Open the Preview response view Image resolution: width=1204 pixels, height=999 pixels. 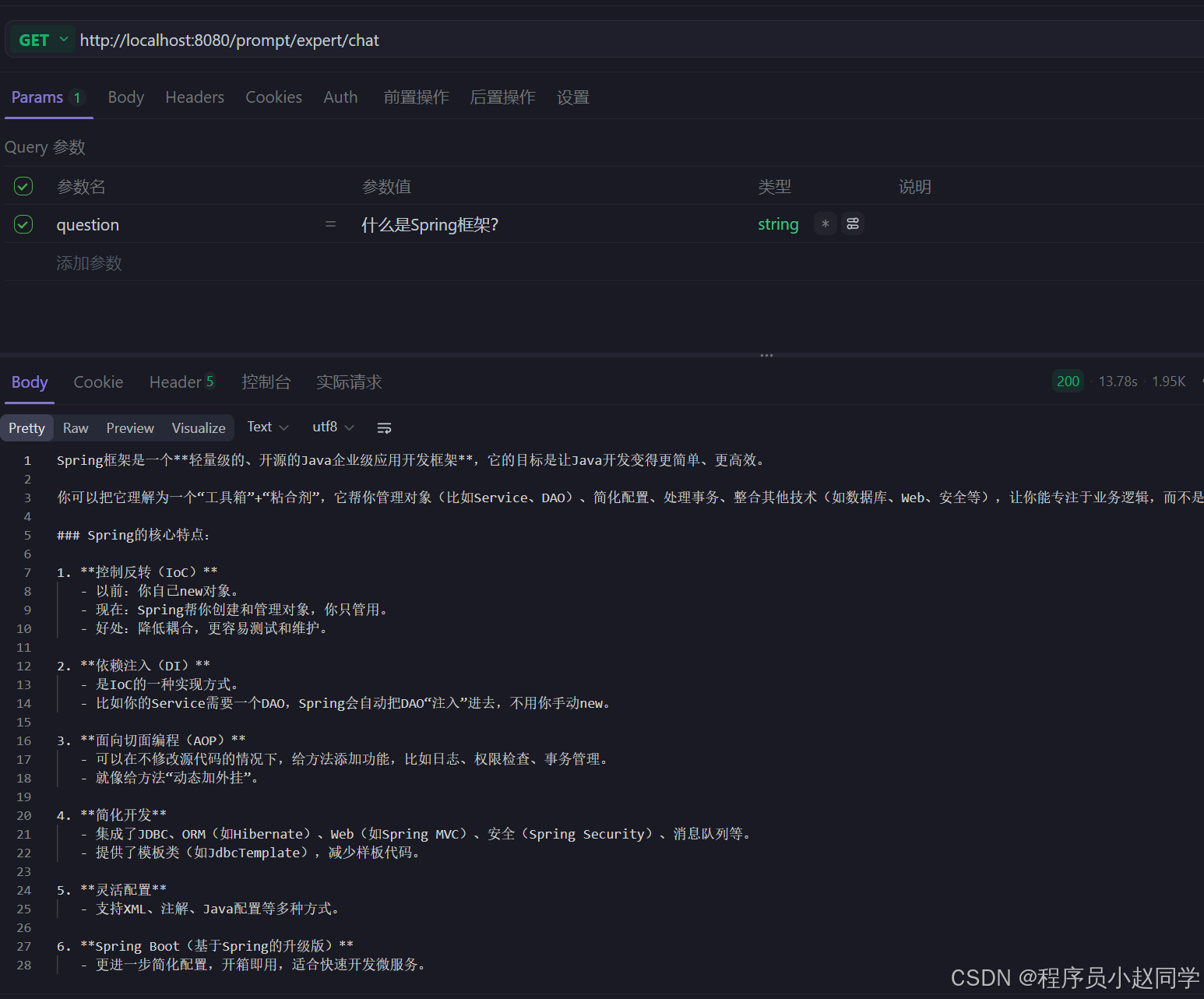(129, 427)
